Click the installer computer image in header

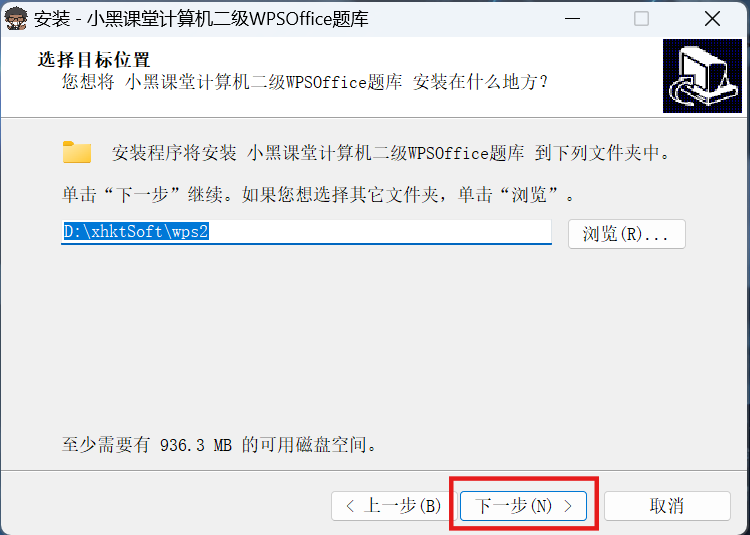click(x=702, y=76)
